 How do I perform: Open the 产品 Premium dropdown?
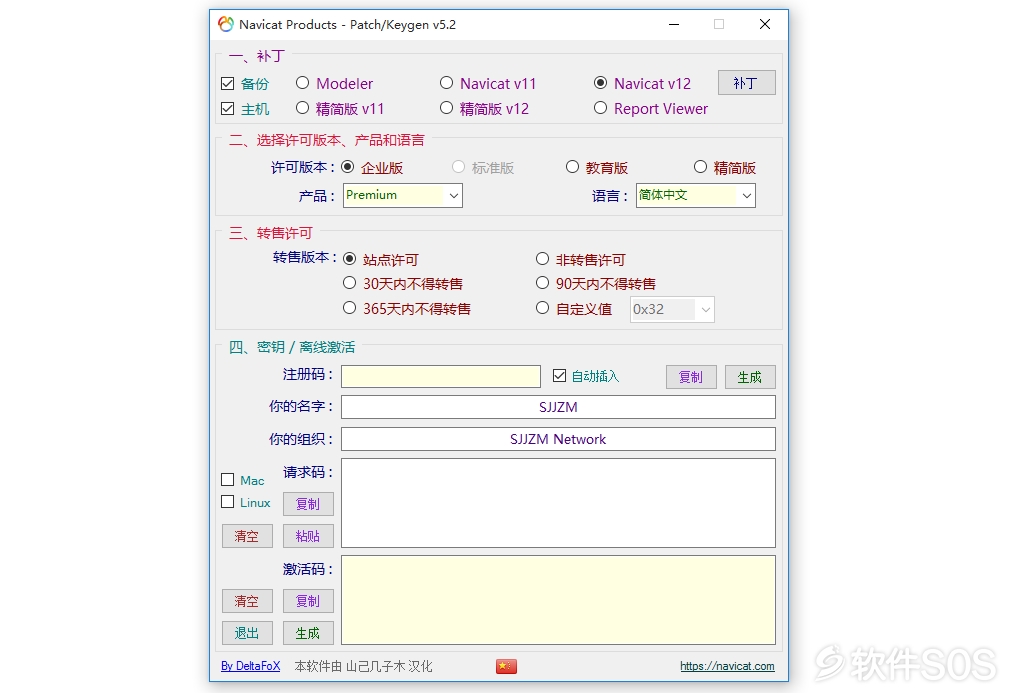click(403, 195)
